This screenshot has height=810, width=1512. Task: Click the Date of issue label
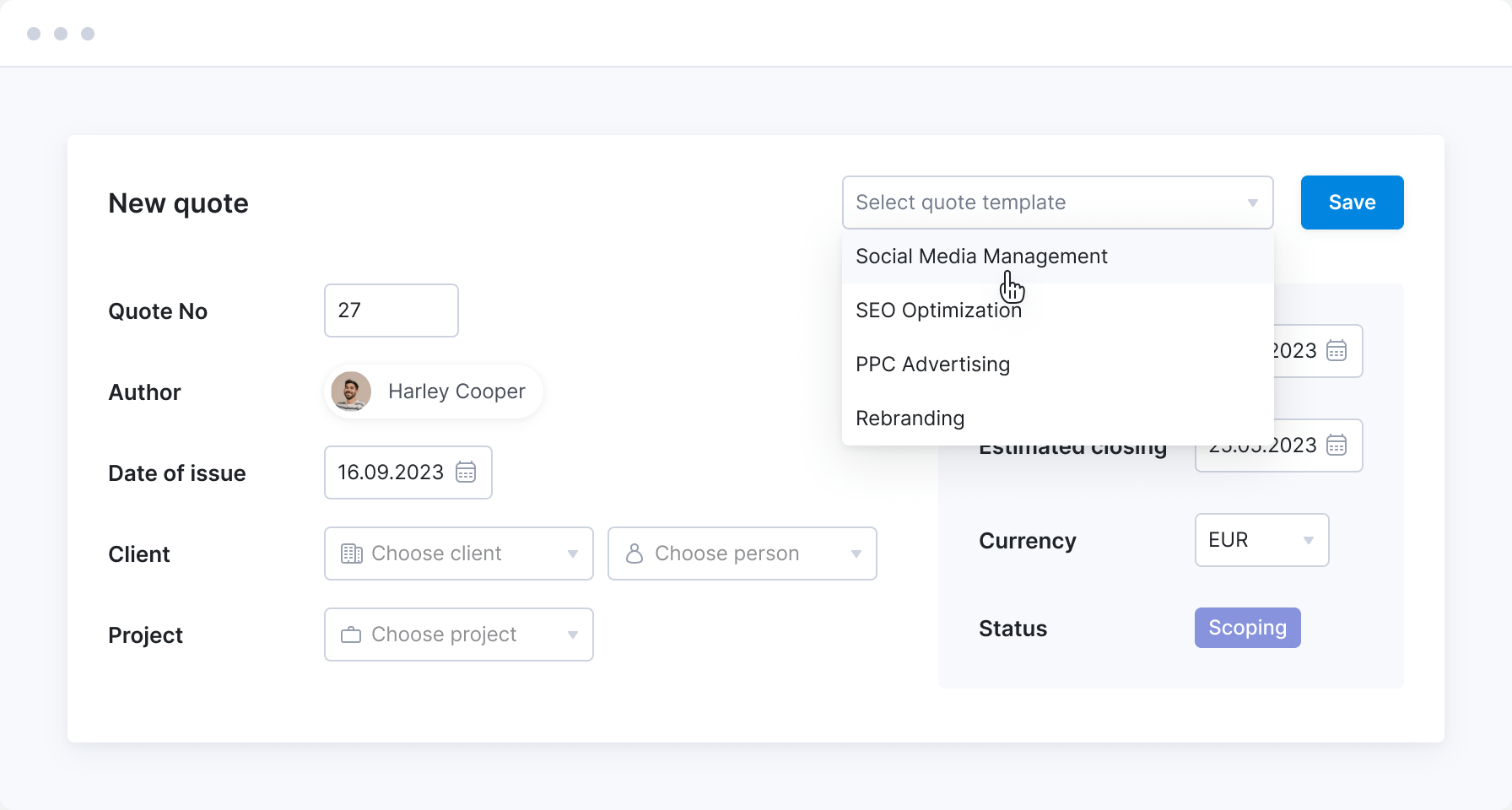(x=177, y=473)
